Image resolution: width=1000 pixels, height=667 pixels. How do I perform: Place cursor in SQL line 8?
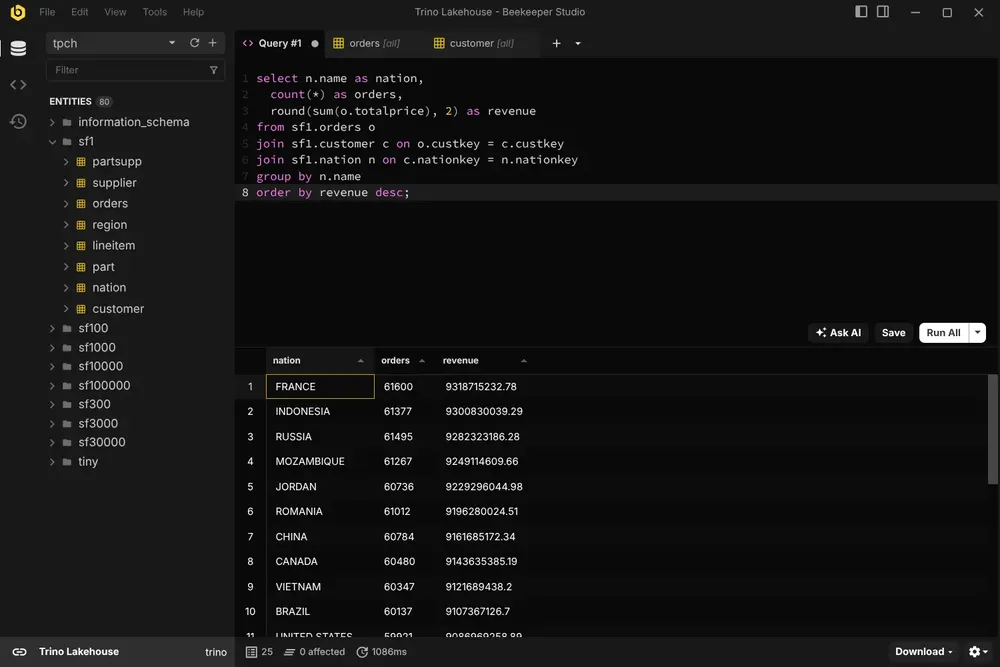coord(617,193)
